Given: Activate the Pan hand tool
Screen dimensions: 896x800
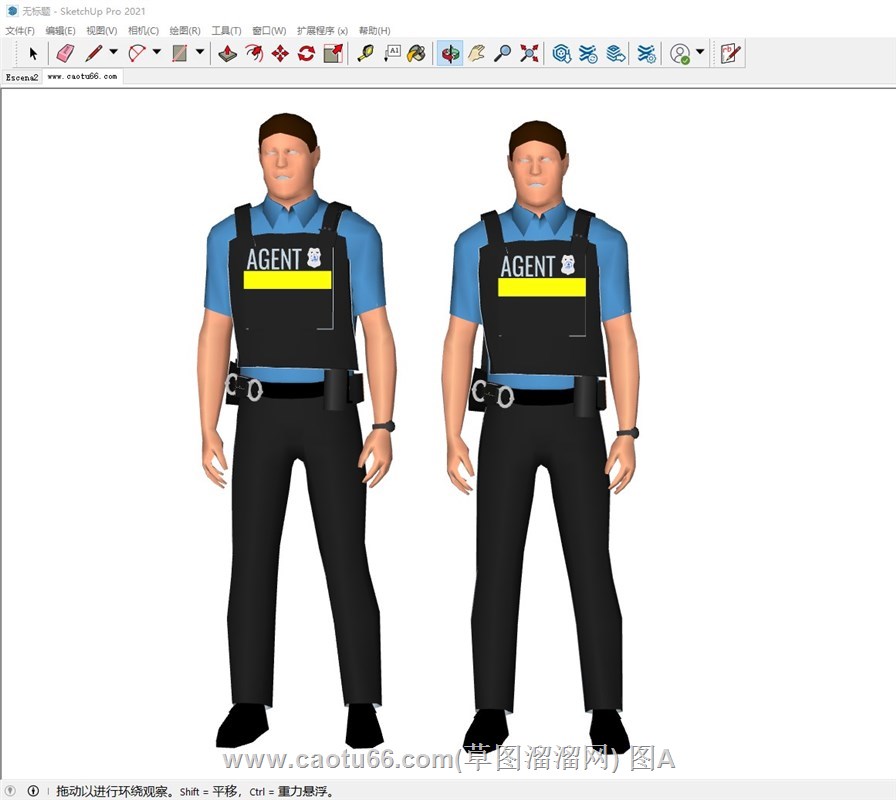Looking at the screenshot, I should tap(476, 53).
